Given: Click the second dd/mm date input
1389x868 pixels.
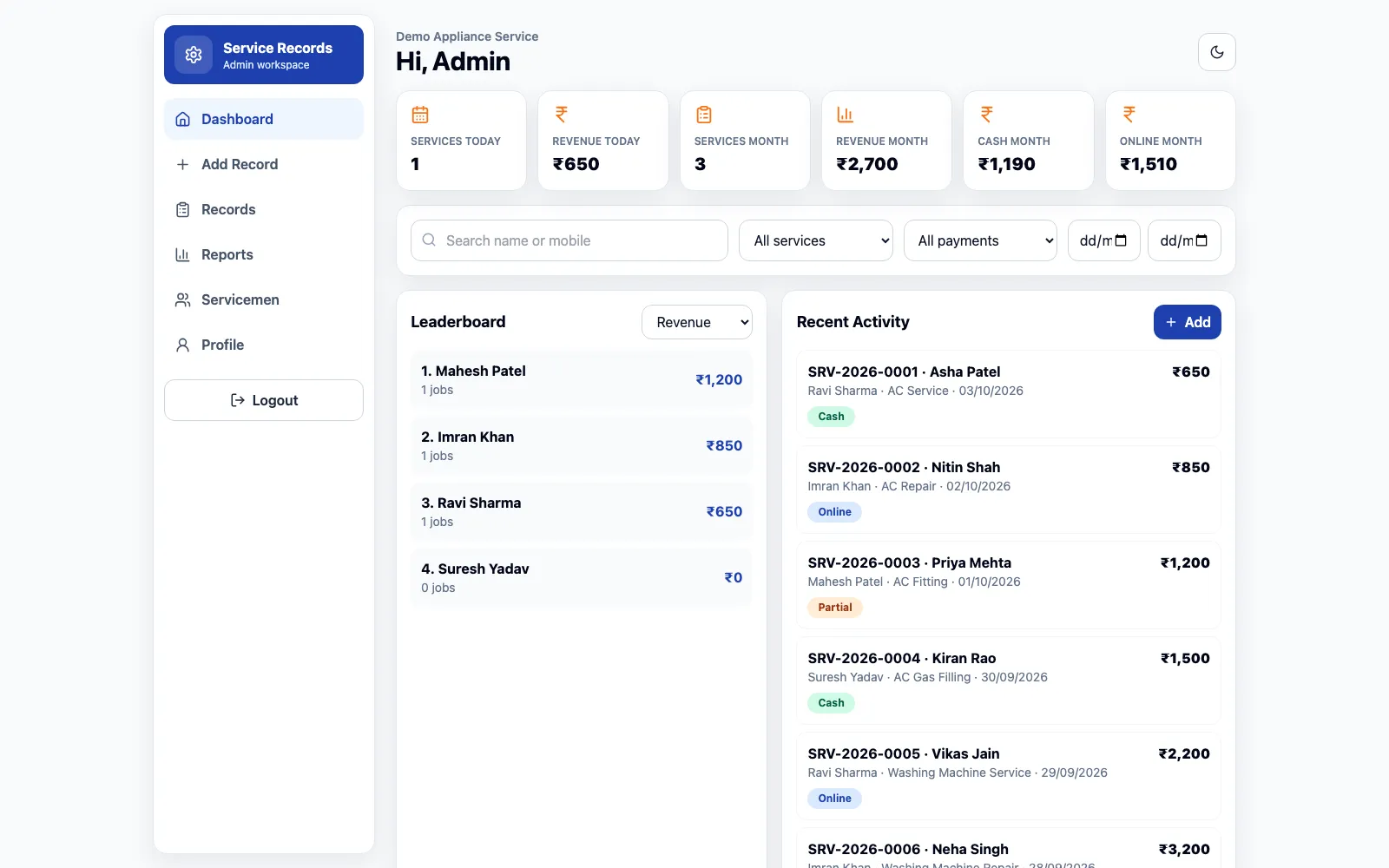Looking at the screenshot, I should [1184, 240].
